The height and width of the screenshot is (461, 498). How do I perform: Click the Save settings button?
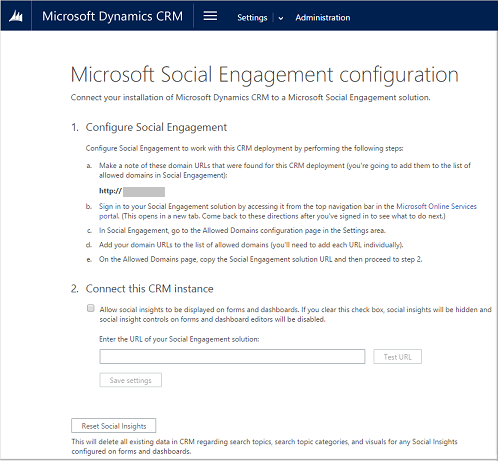pos(130,380)
